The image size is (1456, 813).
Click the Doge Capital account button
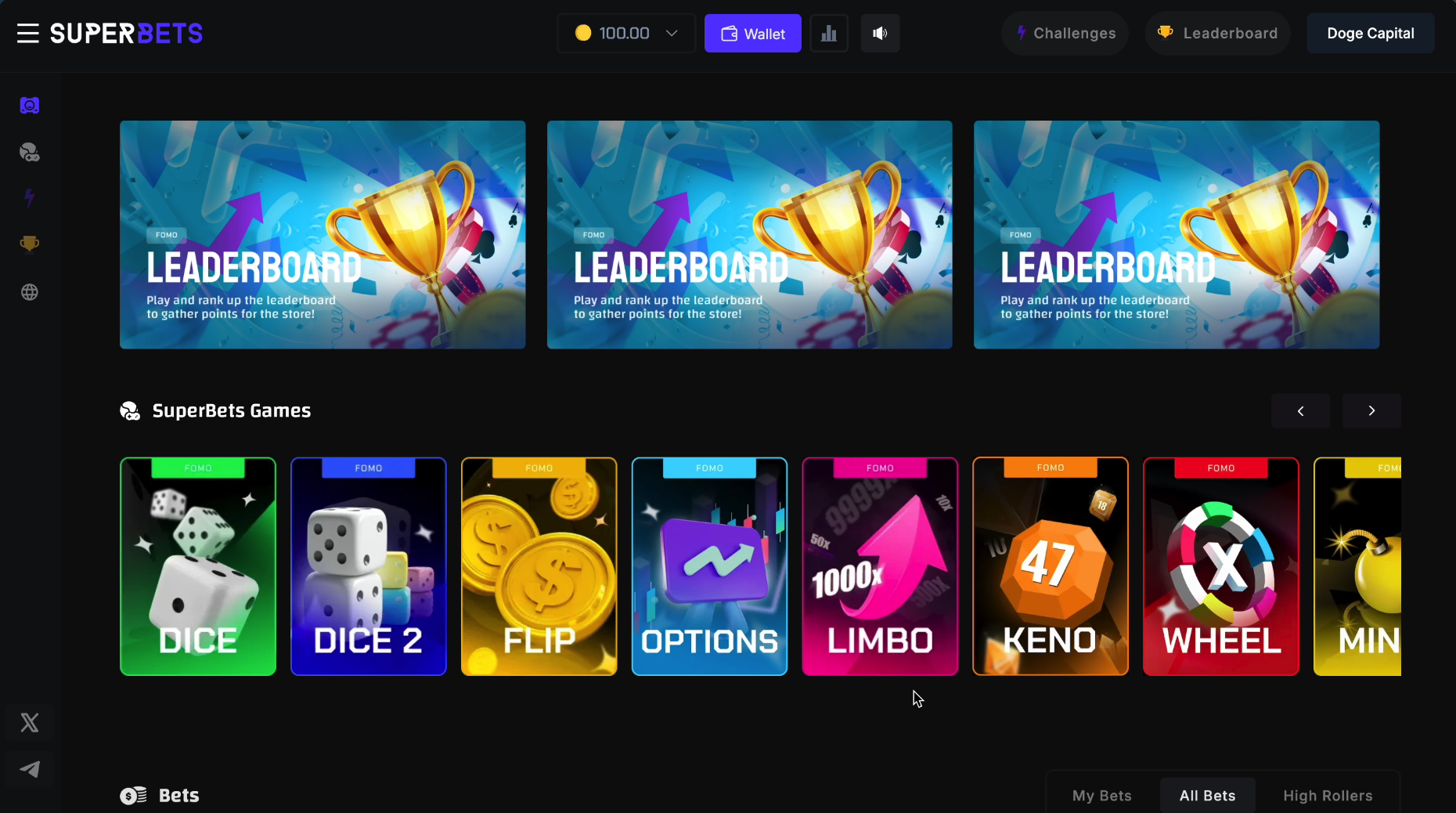click(x=1371, y=34)
